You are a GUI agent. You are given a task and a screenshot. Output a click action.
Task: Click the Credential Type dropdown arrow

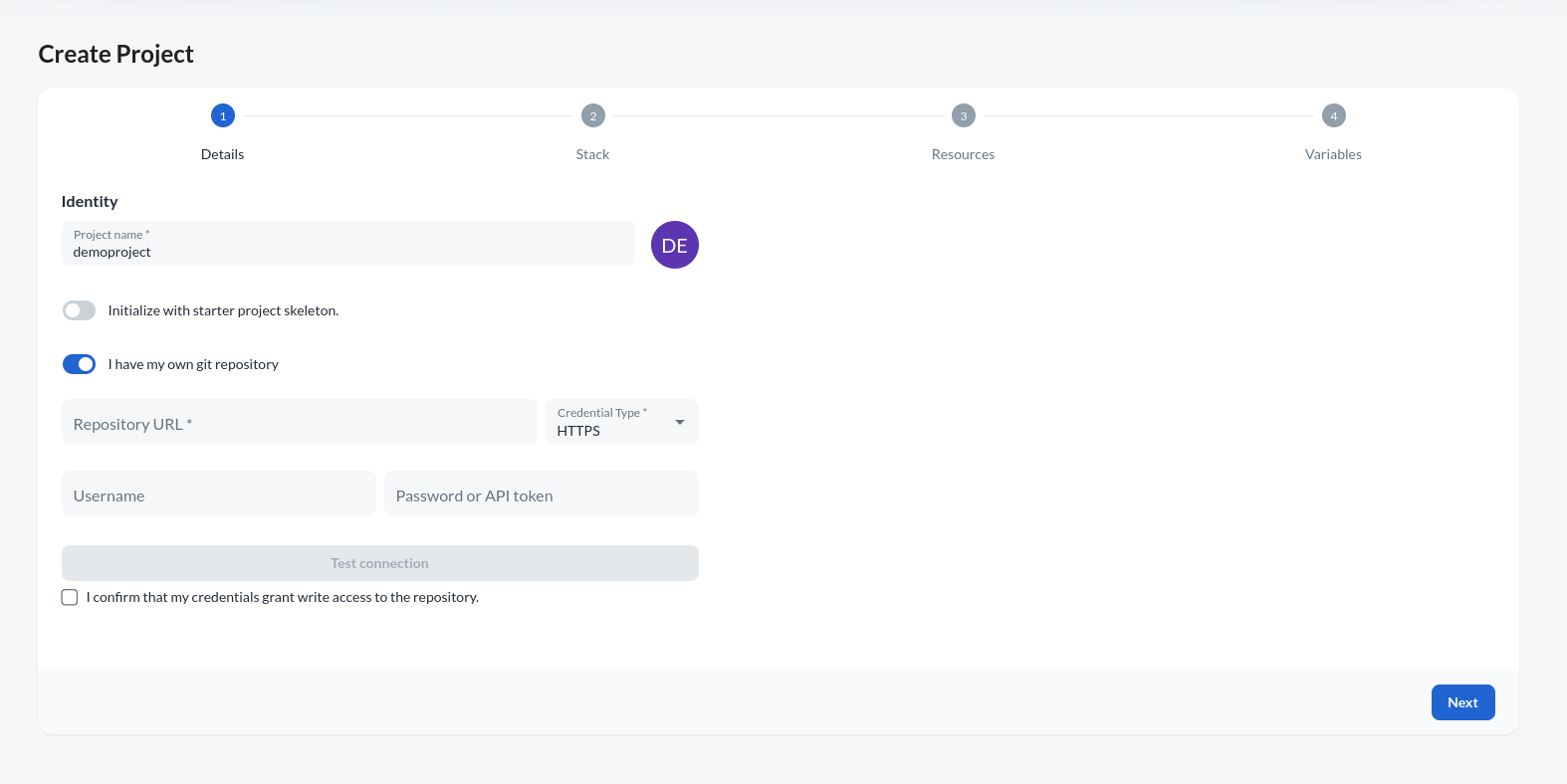coord(680,422)
